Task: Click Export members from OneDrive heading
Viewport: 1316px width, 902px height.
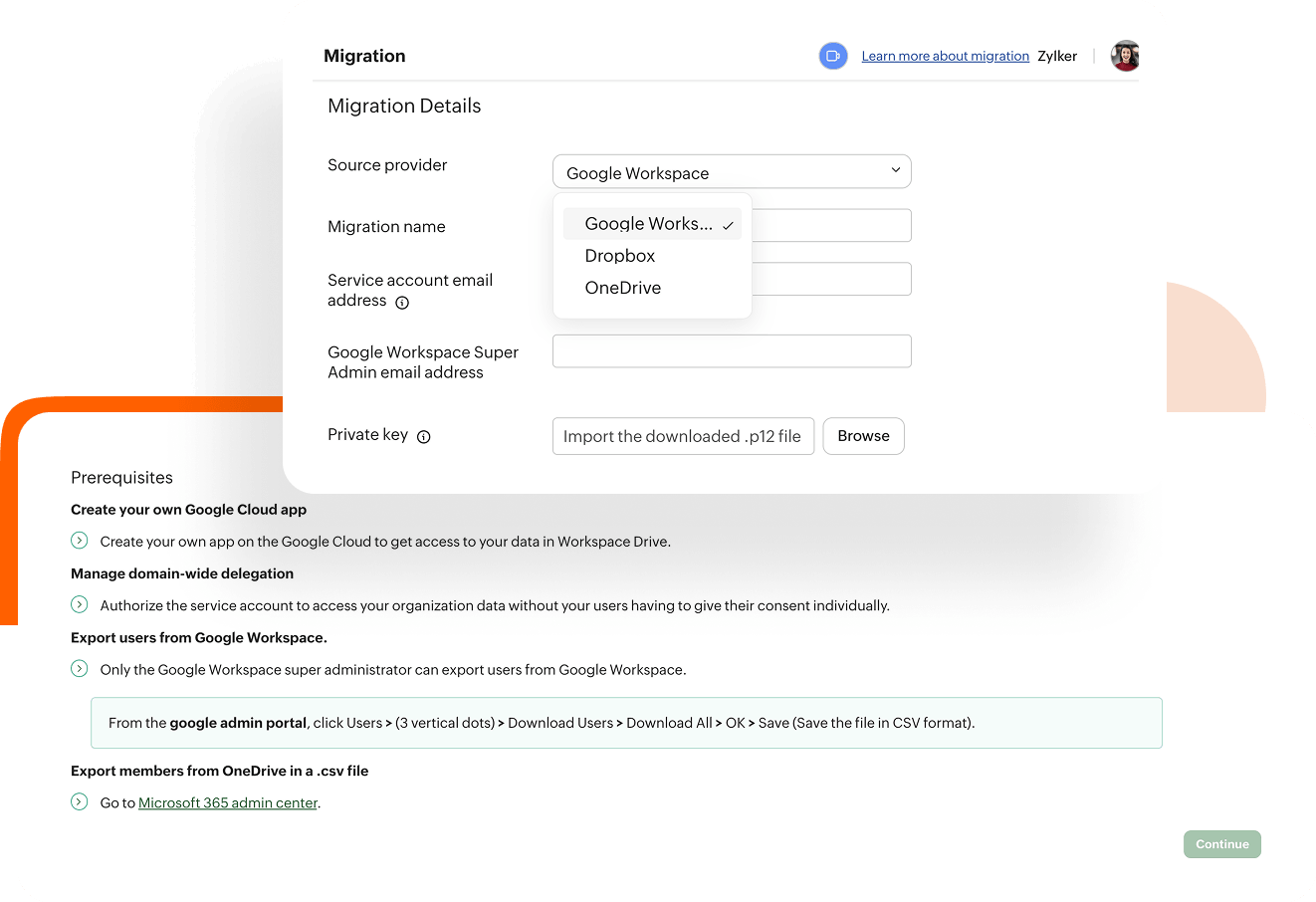Action: [220, 771]
